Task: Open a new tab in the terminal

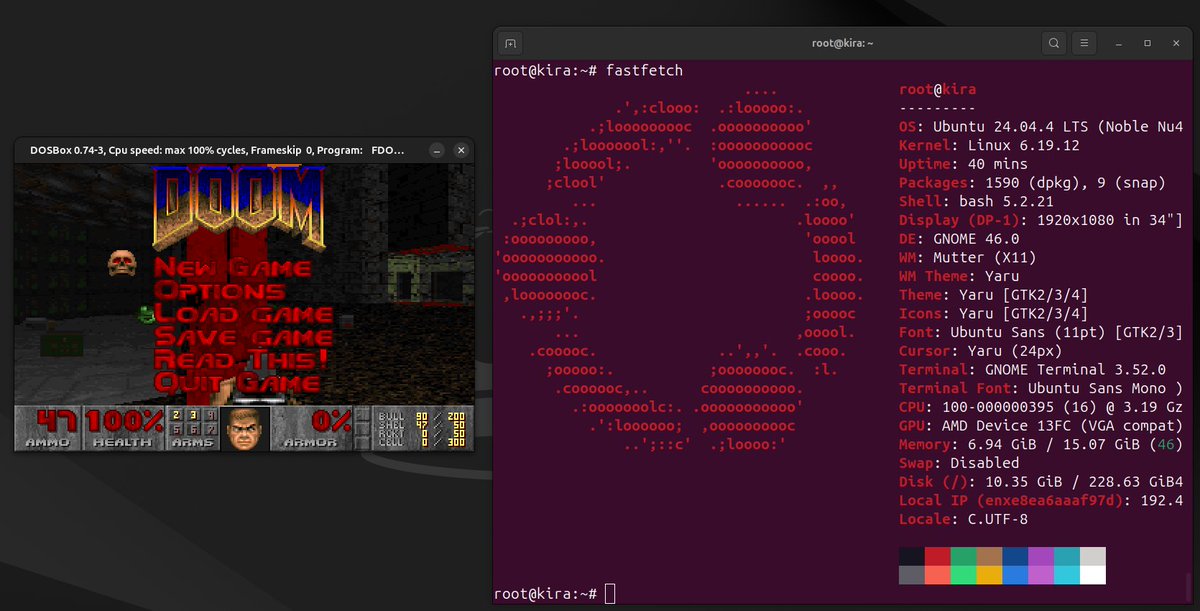Action: click(510, 44)
